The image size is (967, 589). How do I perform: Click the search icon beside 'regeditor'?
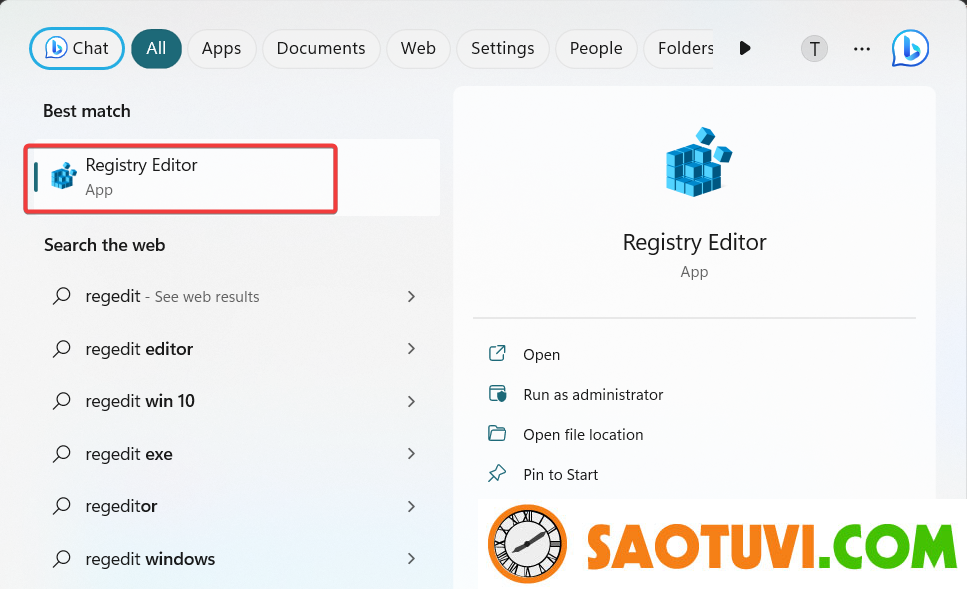click(x=62, y=506)
